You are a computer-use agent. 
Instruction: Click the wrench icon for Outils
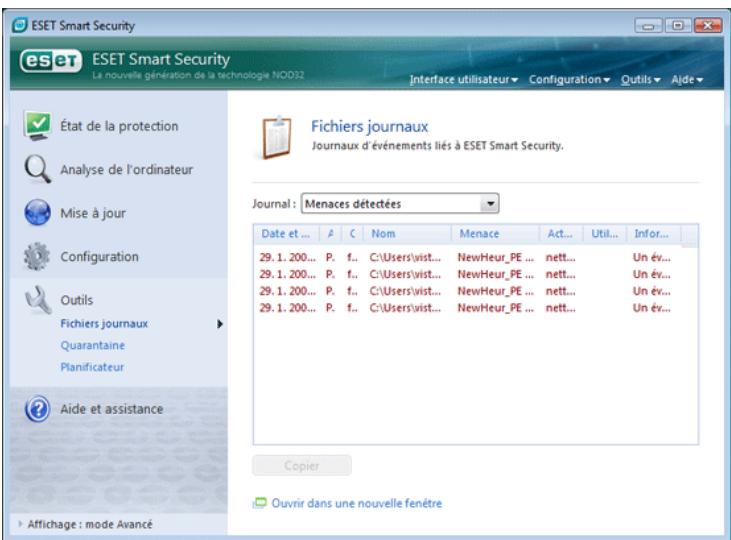pos(38,300)
